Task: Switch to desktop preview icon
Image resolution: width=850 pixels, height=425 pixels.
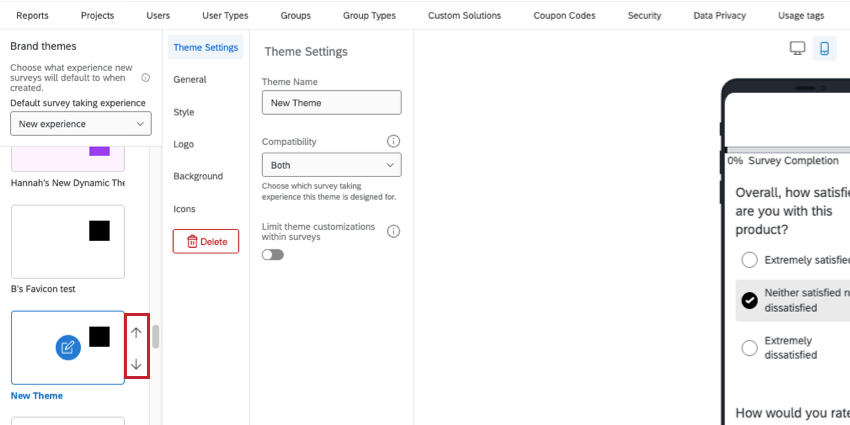Action: [797, 48]
